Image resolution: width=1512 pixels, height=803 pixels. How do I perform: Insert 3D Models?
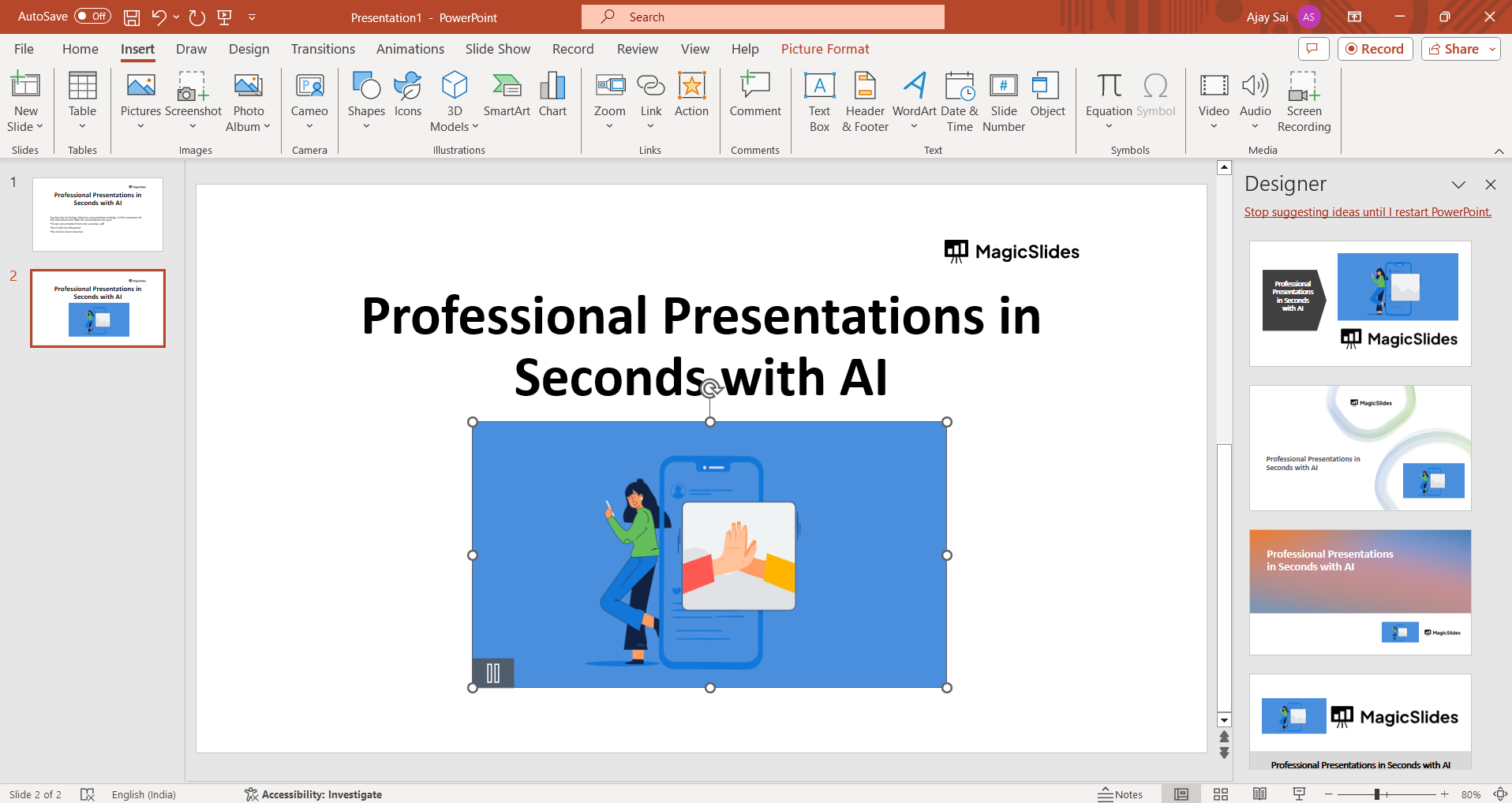pyautogui.click(x=455, y=101)
